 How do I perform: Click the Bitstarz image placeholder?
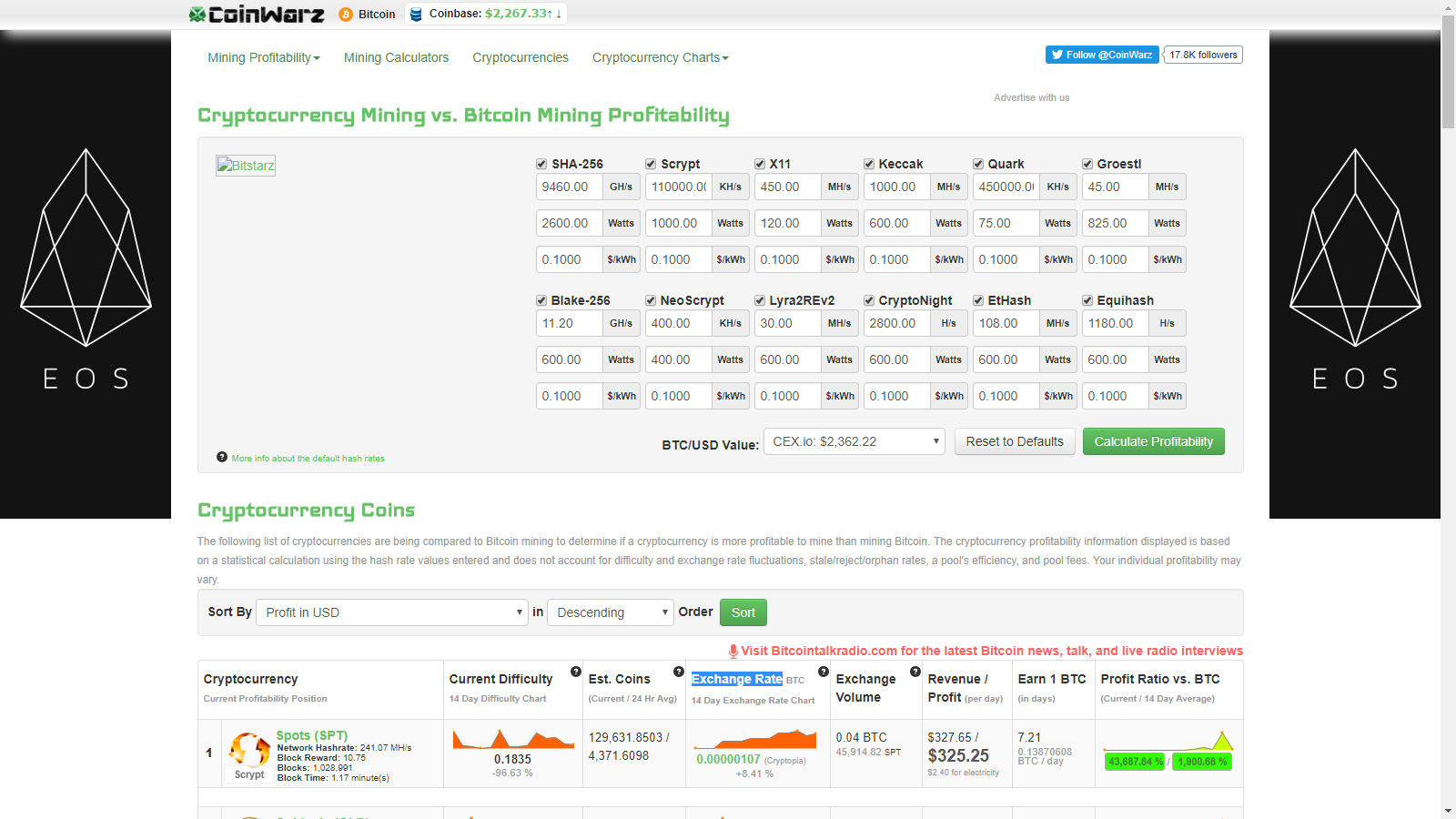246,166
